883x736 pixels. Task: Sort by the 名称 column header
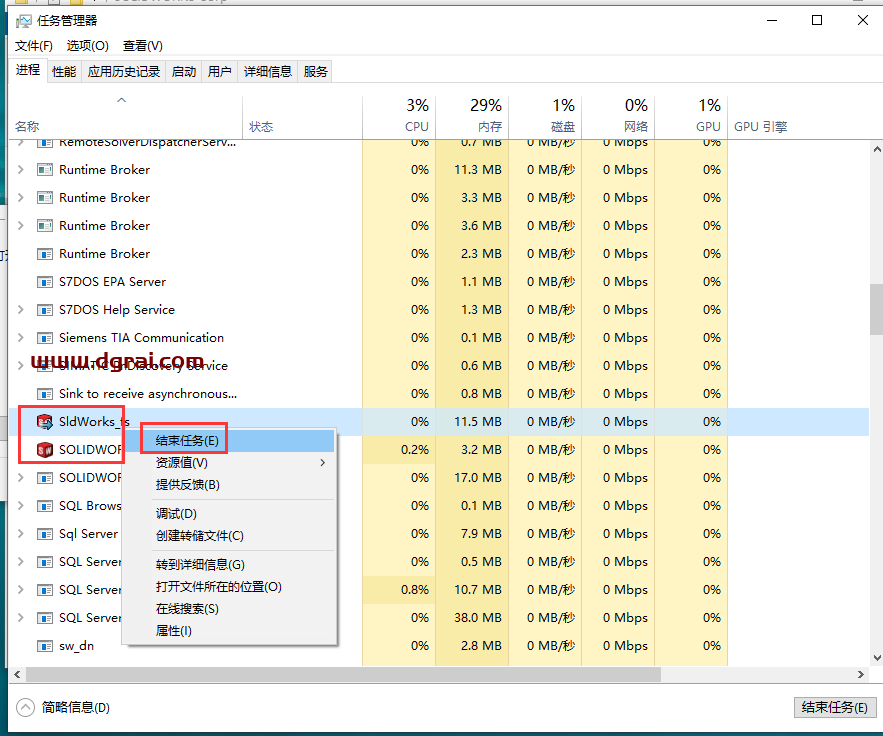coord(125,118)
